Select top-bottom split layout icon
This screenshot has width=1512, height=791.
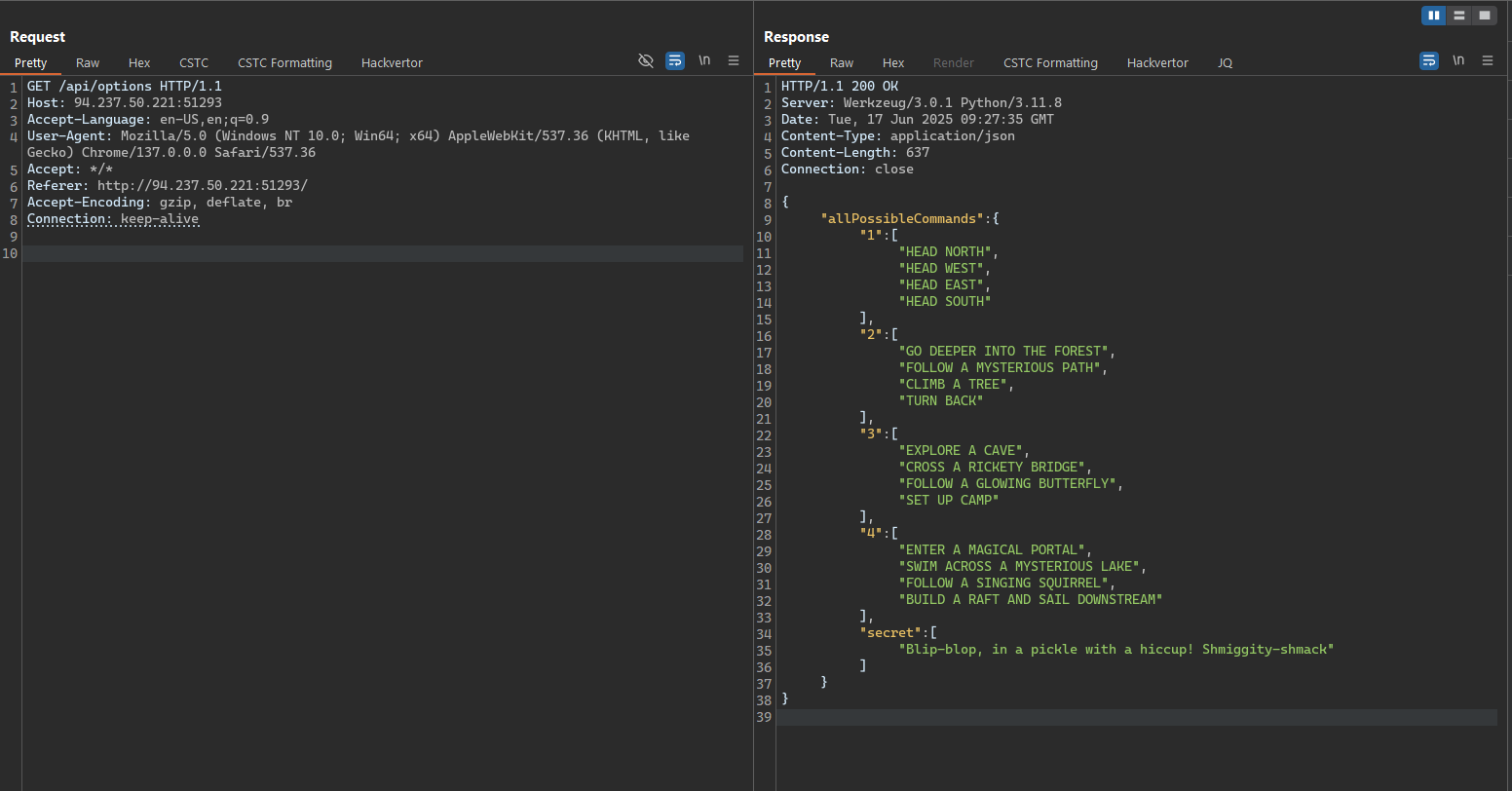click(1458, 16)
